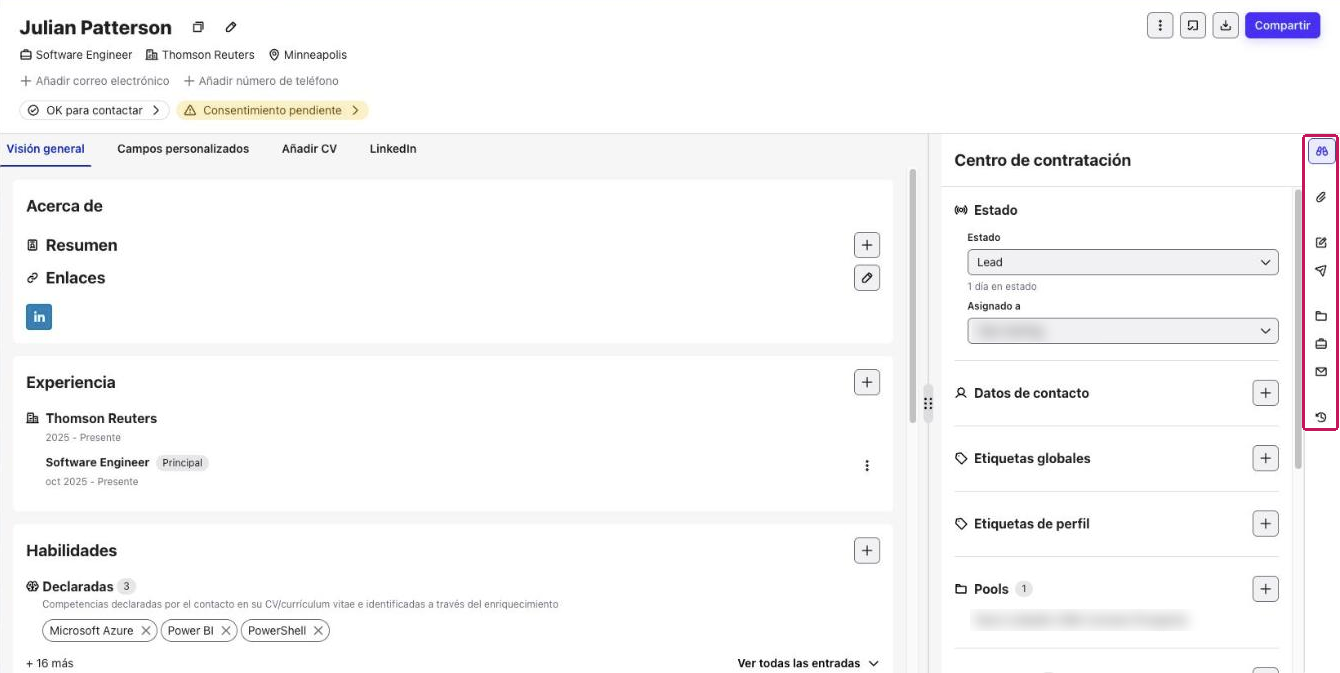Screen dimensions: 1340x673
Task: Edit Enlaces with the pencil button
Action: point(867,278)
